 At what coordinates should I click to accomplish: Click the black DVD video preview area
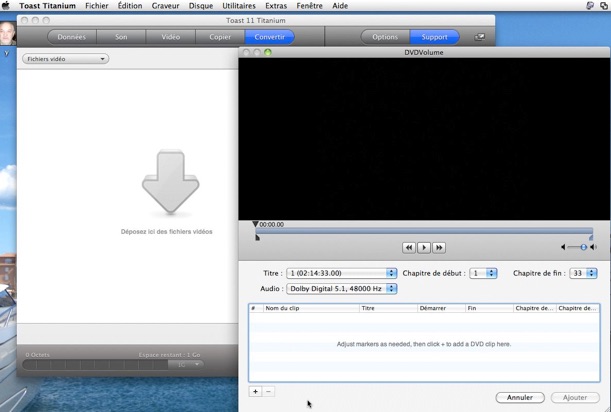(424, 139)
